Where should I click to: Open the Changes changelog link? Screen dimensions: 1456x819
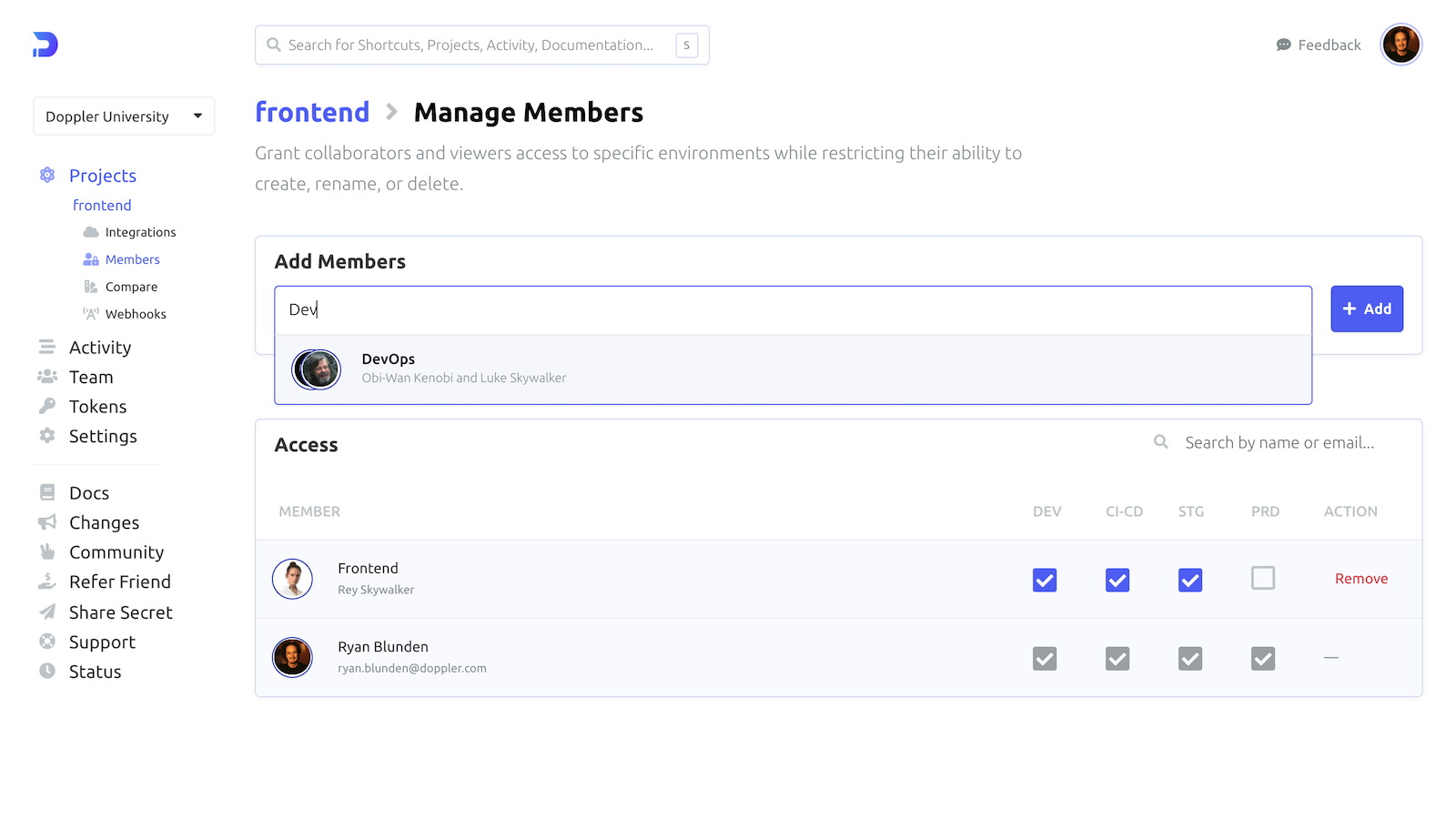pos(104,522)
